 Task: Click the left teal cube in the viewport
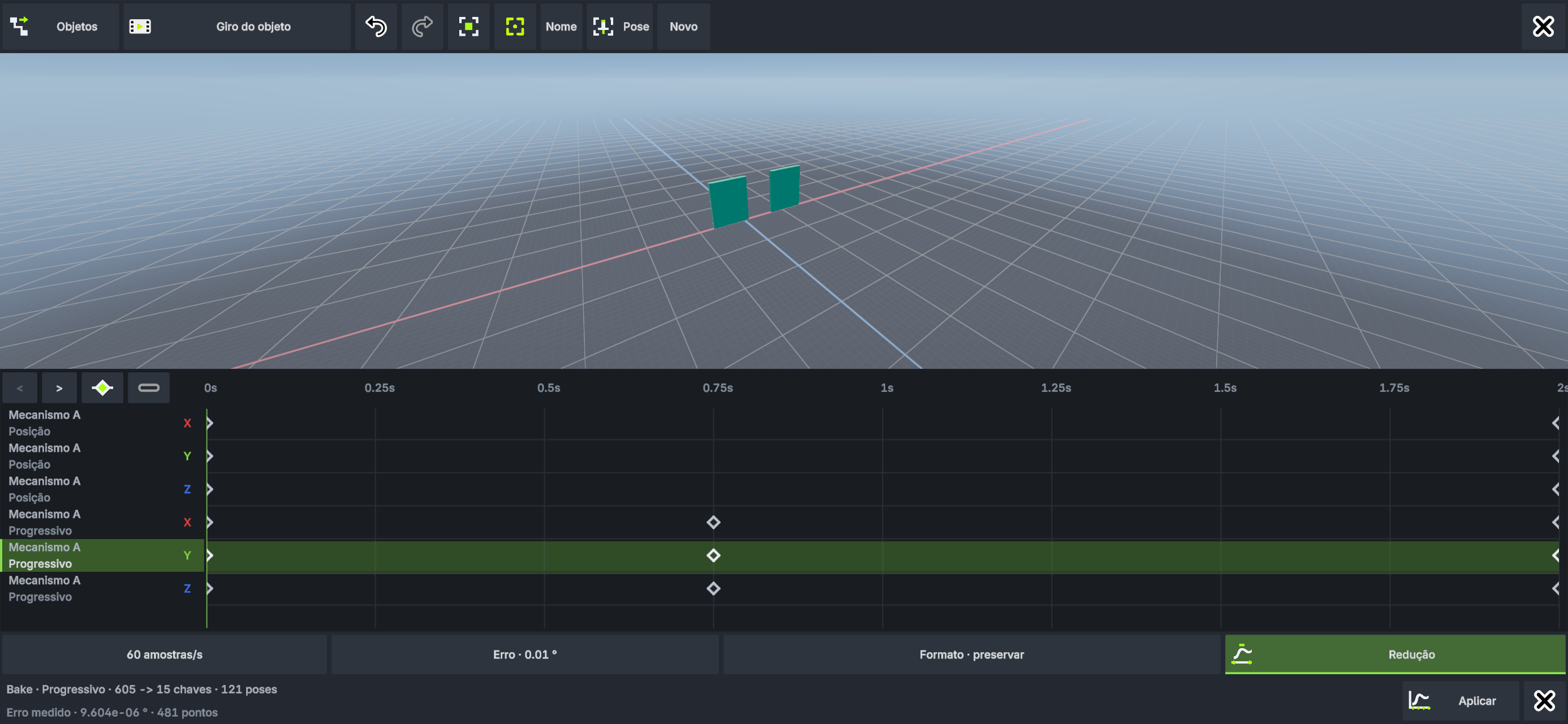[729, 202]
